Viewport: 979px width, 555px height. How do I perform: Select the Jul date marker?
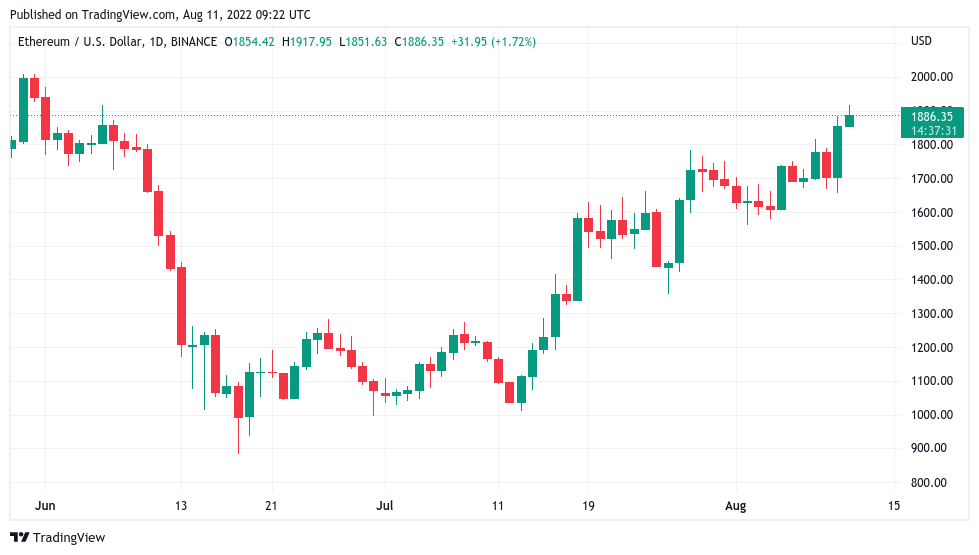tap(385, 505)
